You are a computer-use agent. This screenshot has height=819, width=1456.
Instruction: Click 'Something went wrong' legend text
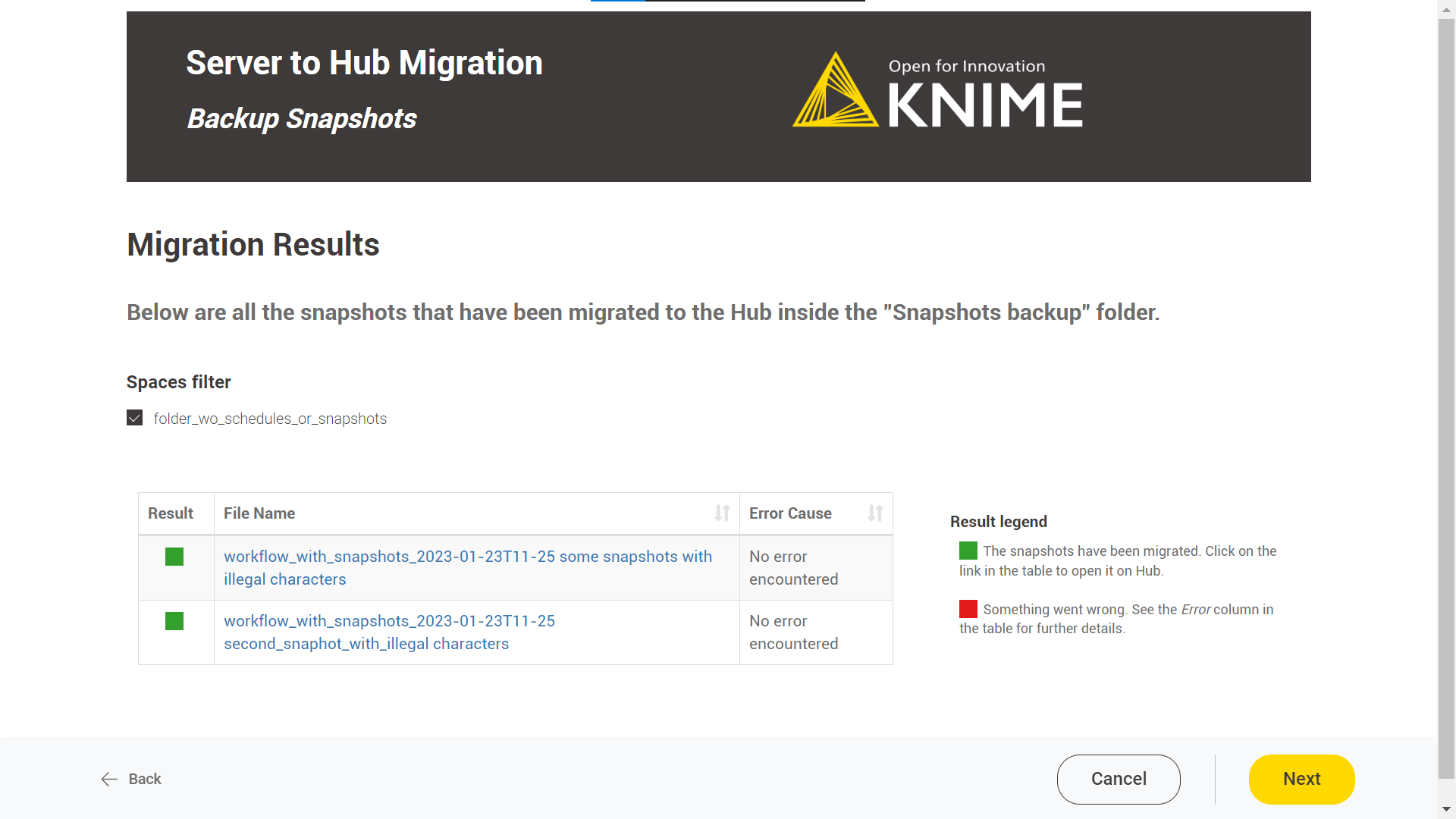coord(1116,619)
